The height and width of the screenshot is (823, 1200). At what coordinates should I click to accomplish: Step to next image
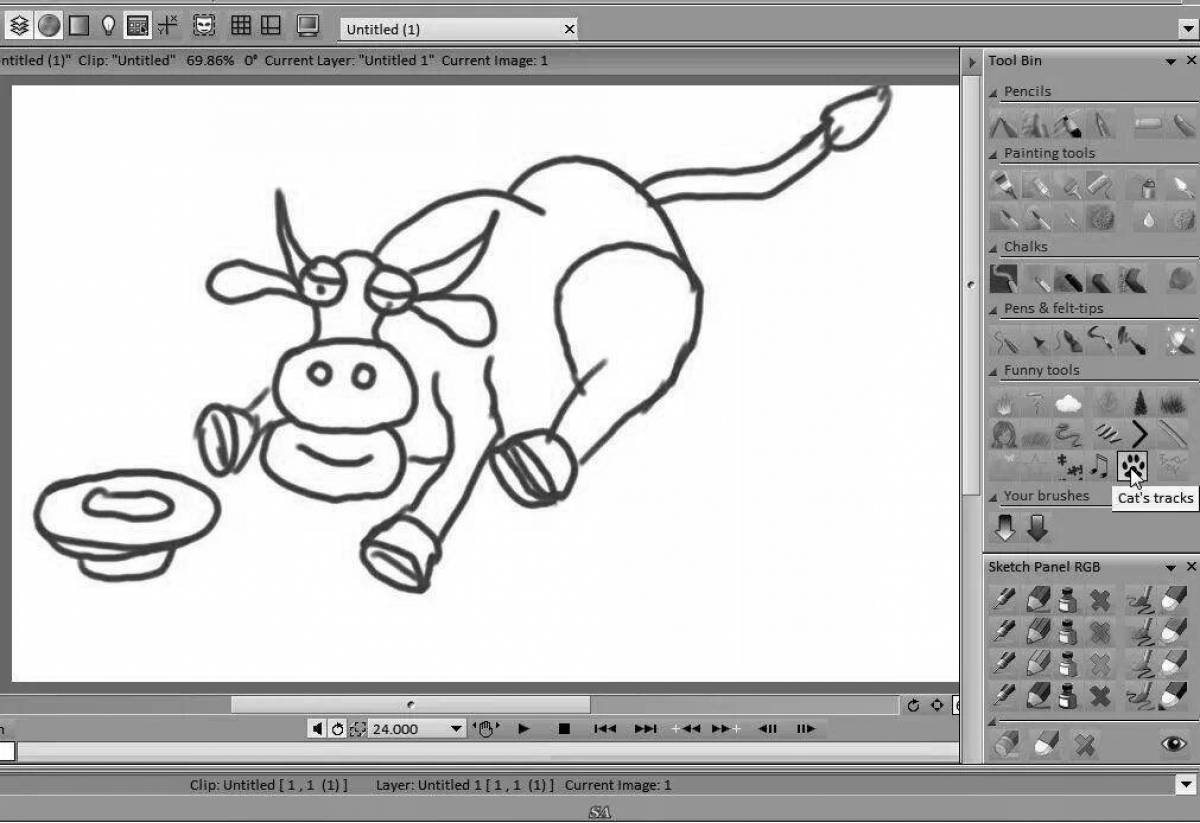pos(805,729)
